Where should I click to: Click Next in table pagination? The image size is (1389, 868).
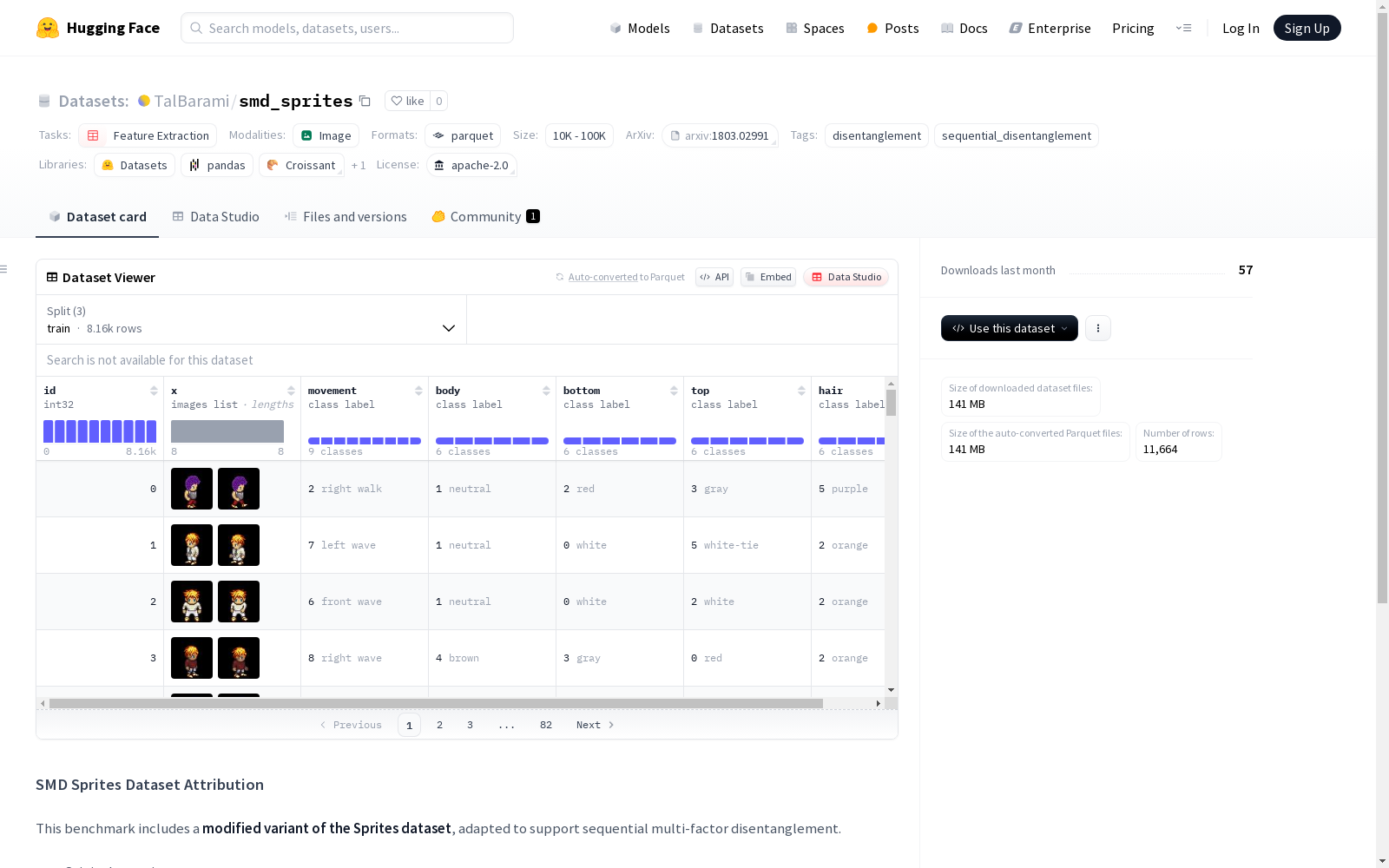[595, 725]
